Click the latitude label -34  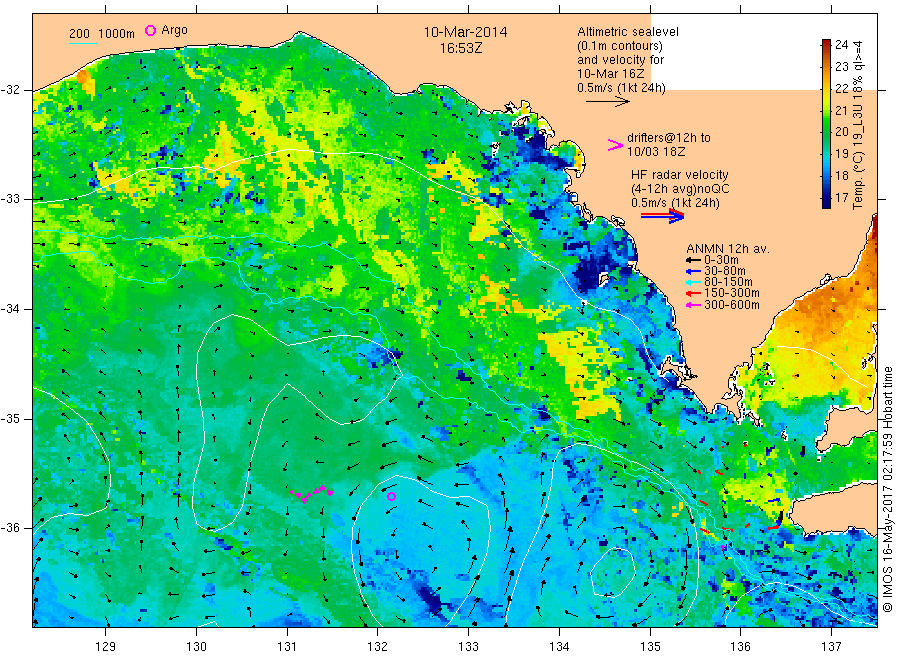coord(11,309)
